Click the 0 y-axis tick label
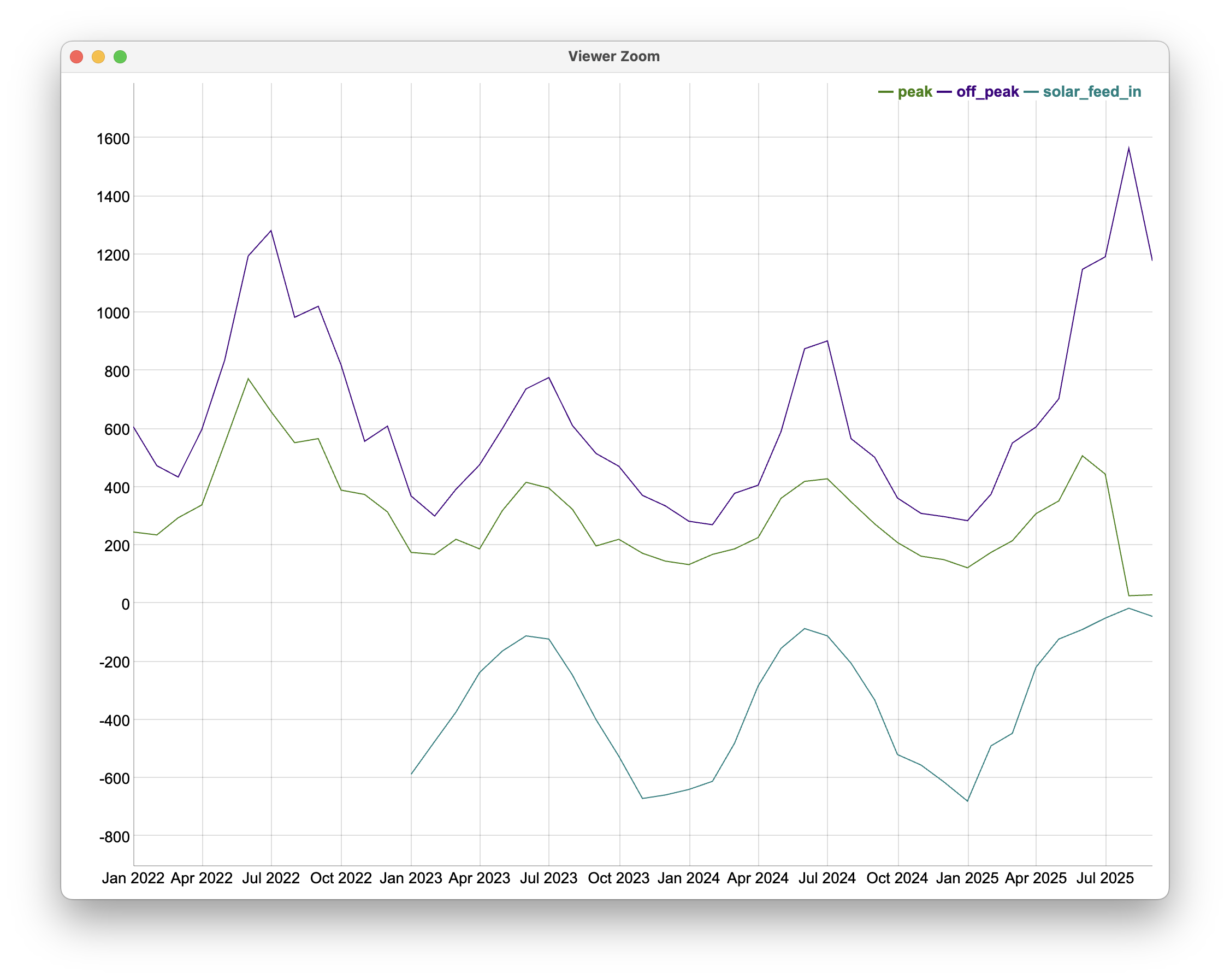This screenshot has width=1230, height=980. point(126,604)
